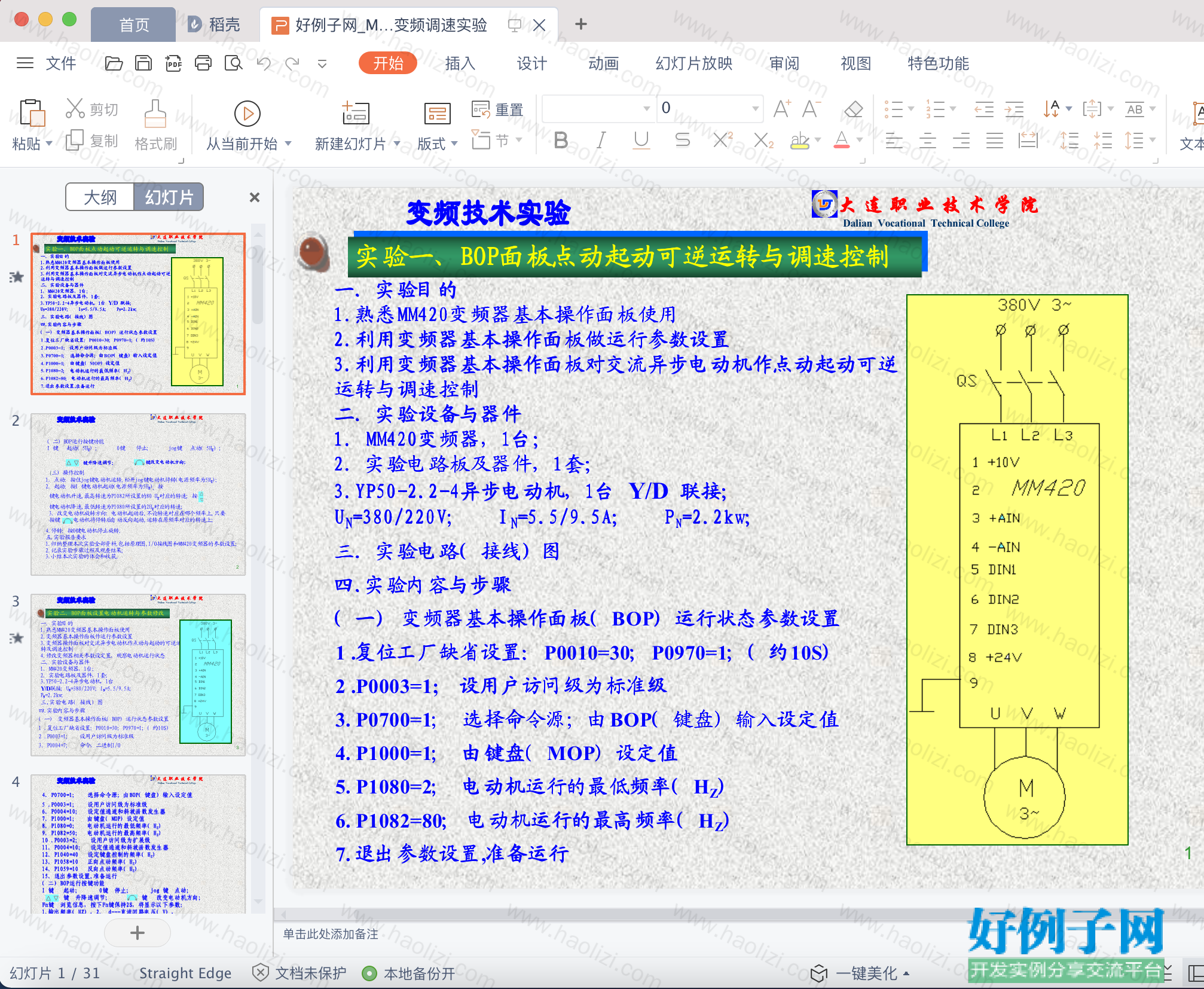The image size is (1204, 989).
Task: Export to PDF icon
Action: (173, 63)
